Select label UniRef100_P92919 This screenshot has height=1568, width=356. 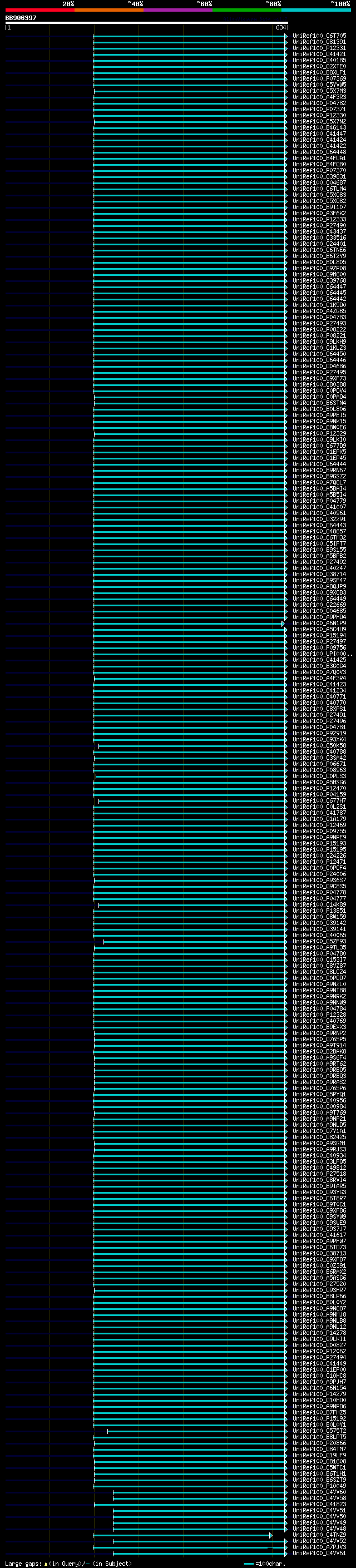pos(319,734)
